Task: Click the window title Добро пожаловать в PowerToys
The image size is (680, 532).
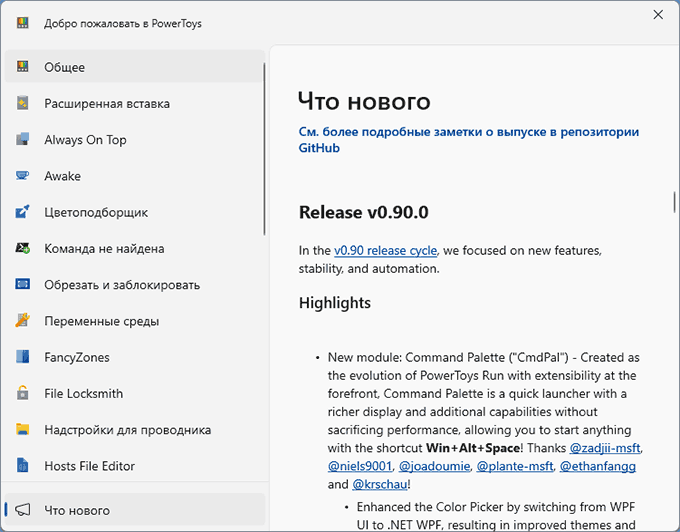Action: (x=123, y=23)
